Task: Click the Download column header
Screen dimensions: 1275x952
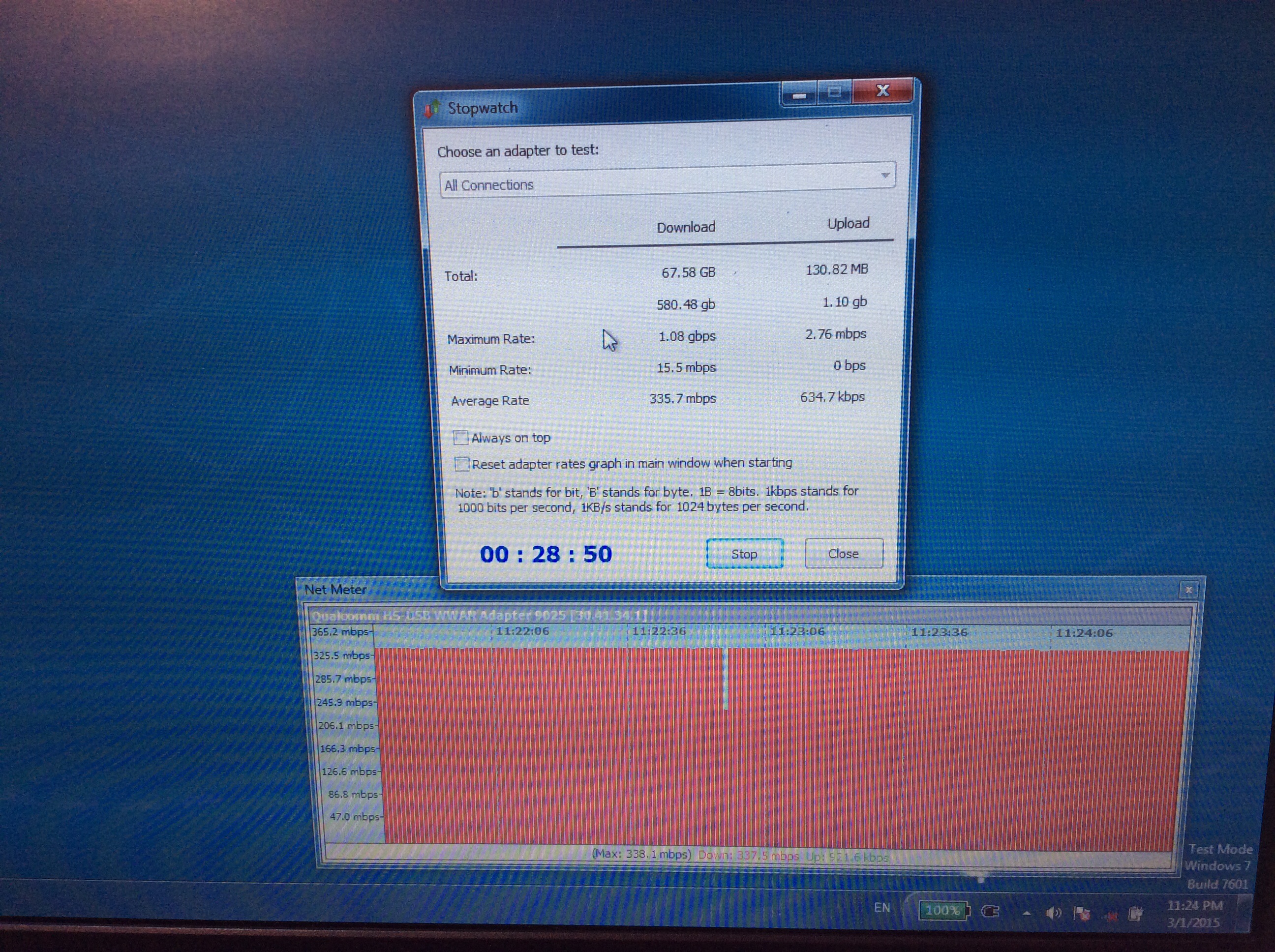Action: [x=686, y=227]
